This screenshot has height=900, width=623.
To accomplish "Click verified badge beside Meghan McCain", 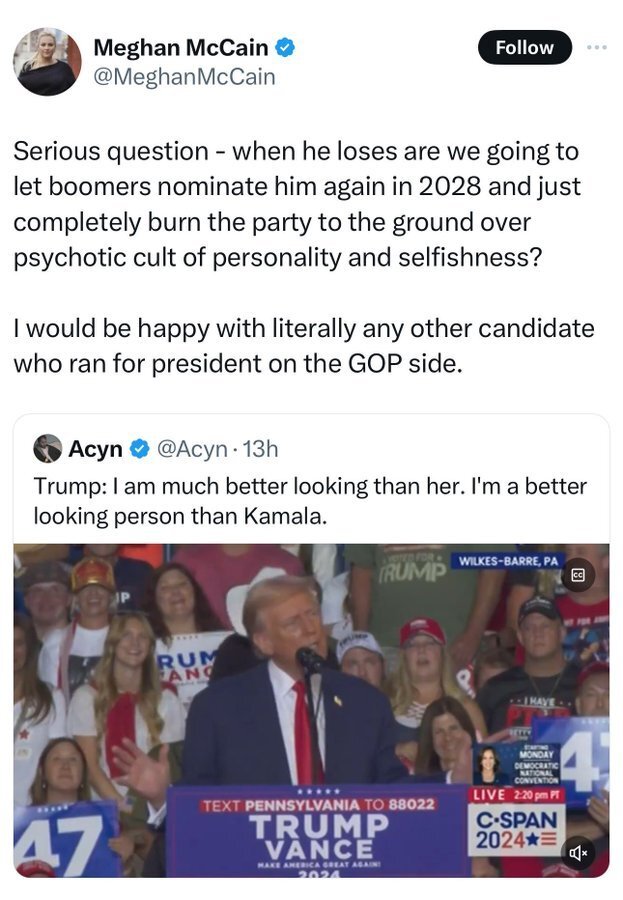I will click(285, 47).
